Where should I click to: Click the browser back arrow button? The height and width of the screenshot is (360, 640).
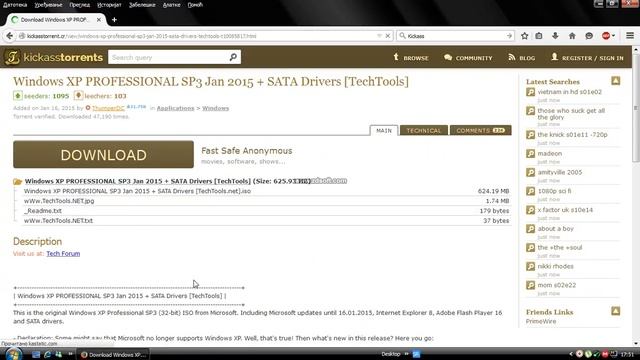[9, 36]
